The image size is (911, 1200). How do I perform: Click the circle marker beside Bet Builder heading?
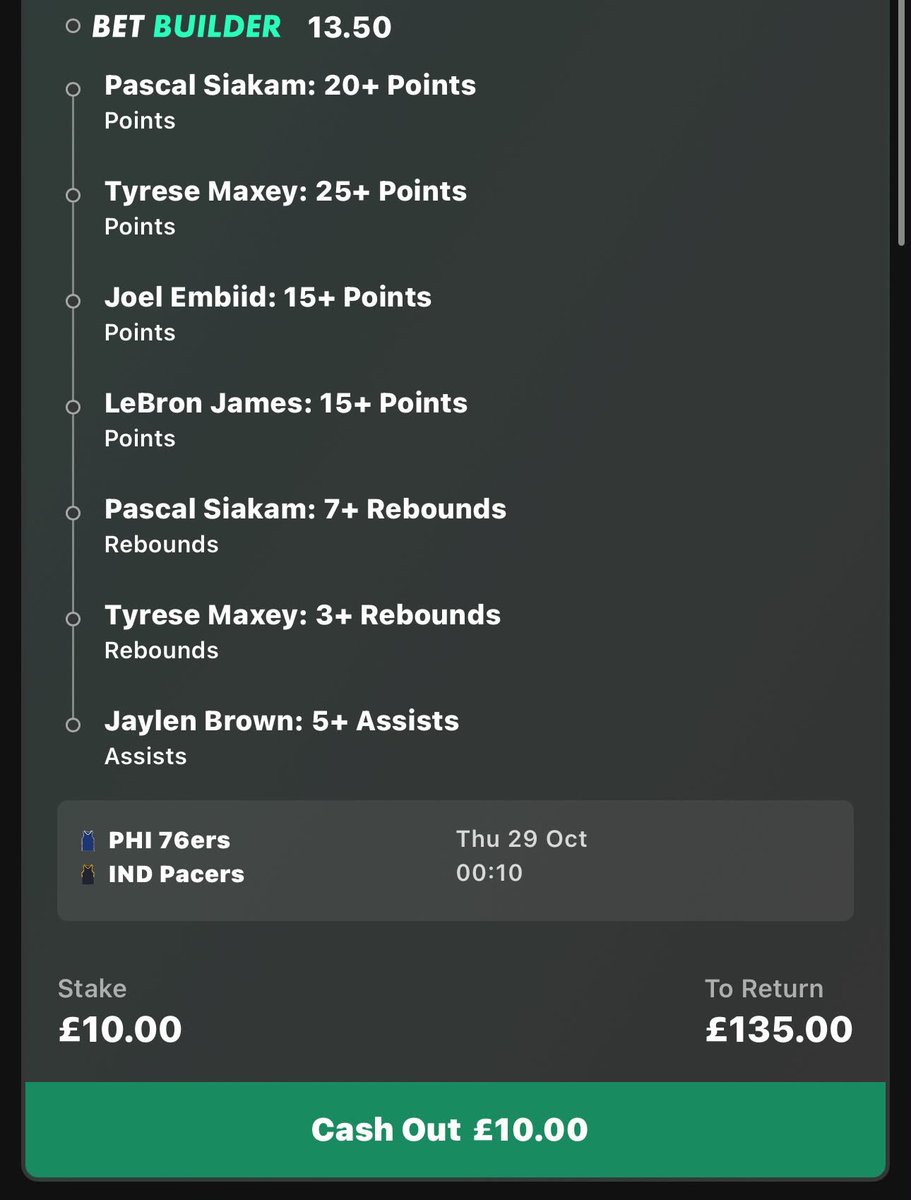pyautogui.click(x=72, y=27)
